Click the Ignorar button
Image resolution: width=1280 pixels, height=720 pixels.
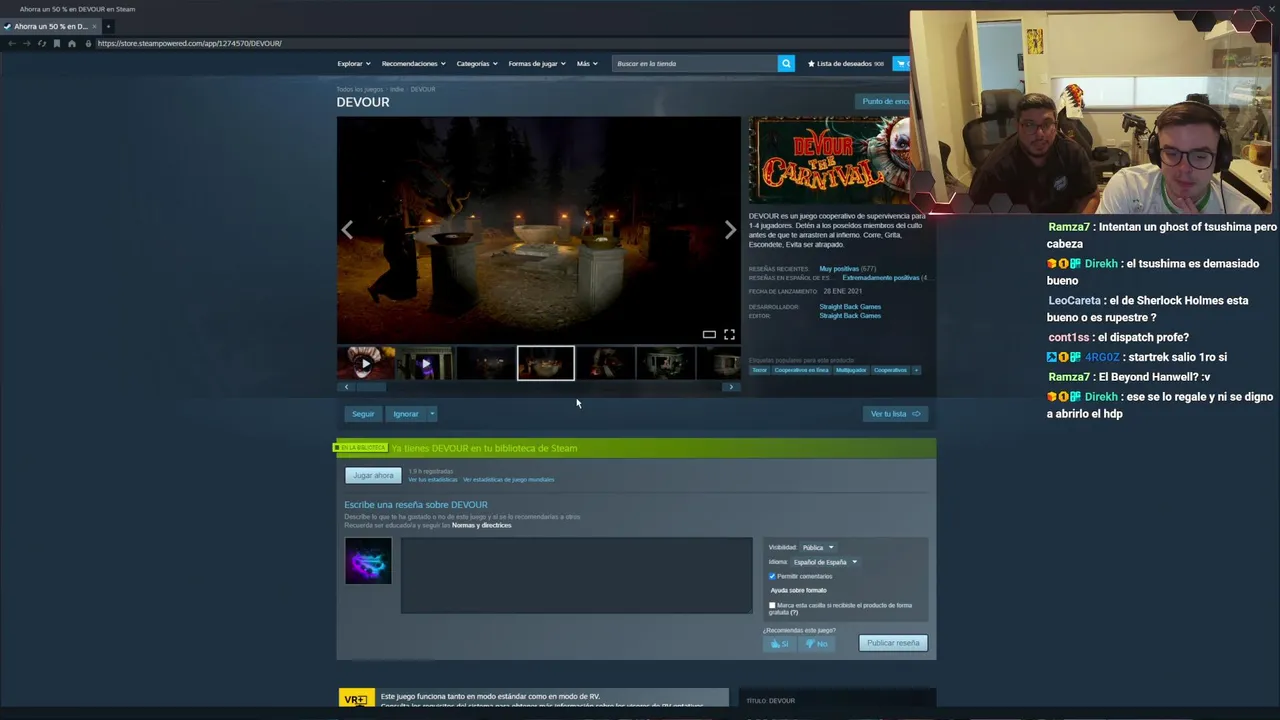point(405,414)
